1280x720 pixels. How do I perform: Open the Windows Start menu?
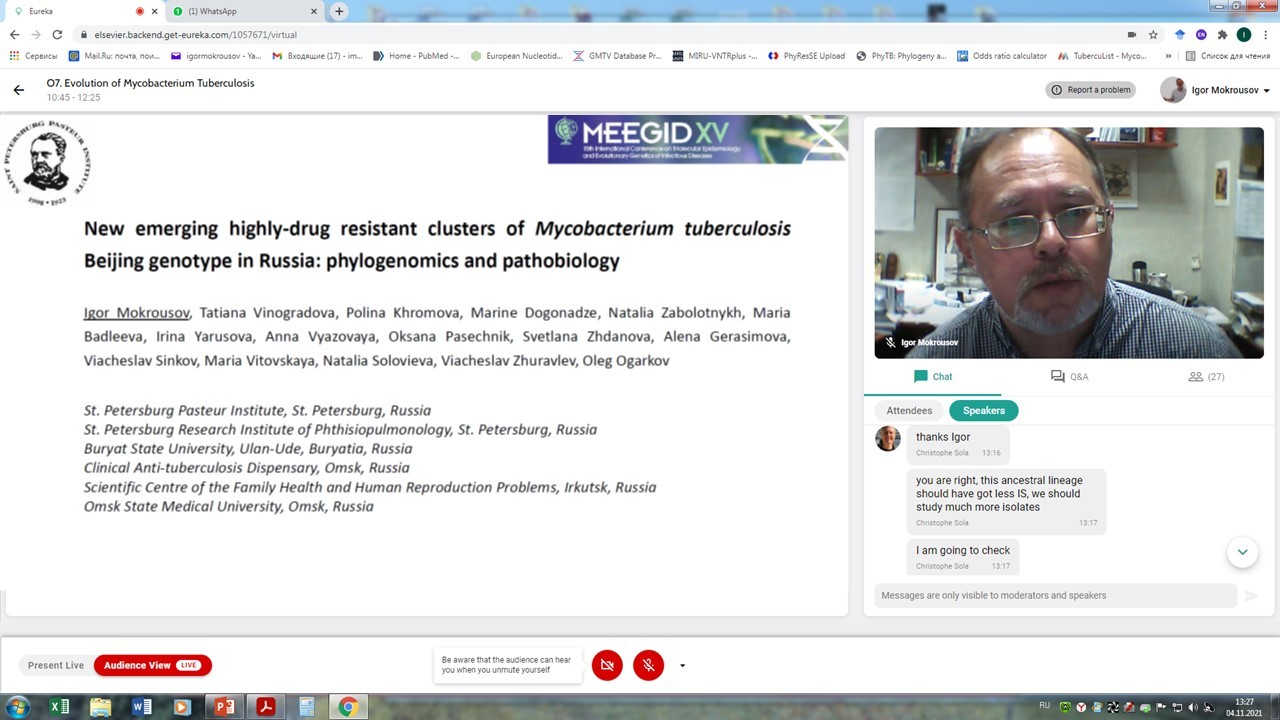pos(17,707)
